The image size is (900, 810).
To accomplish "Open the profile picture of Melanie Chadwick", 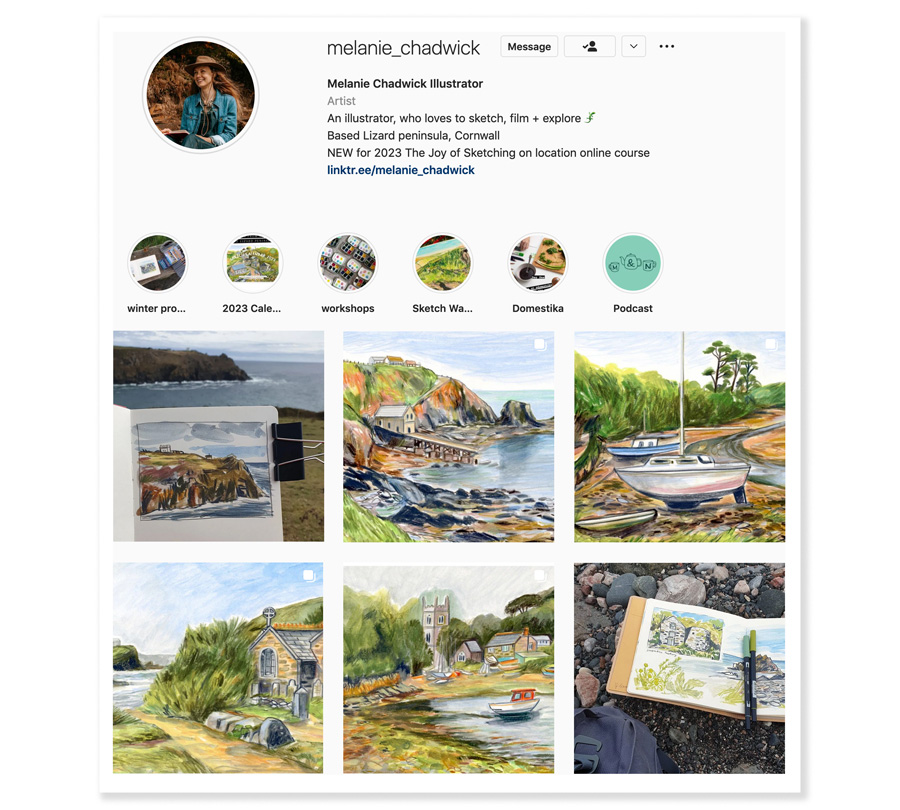I will point(200,95).
